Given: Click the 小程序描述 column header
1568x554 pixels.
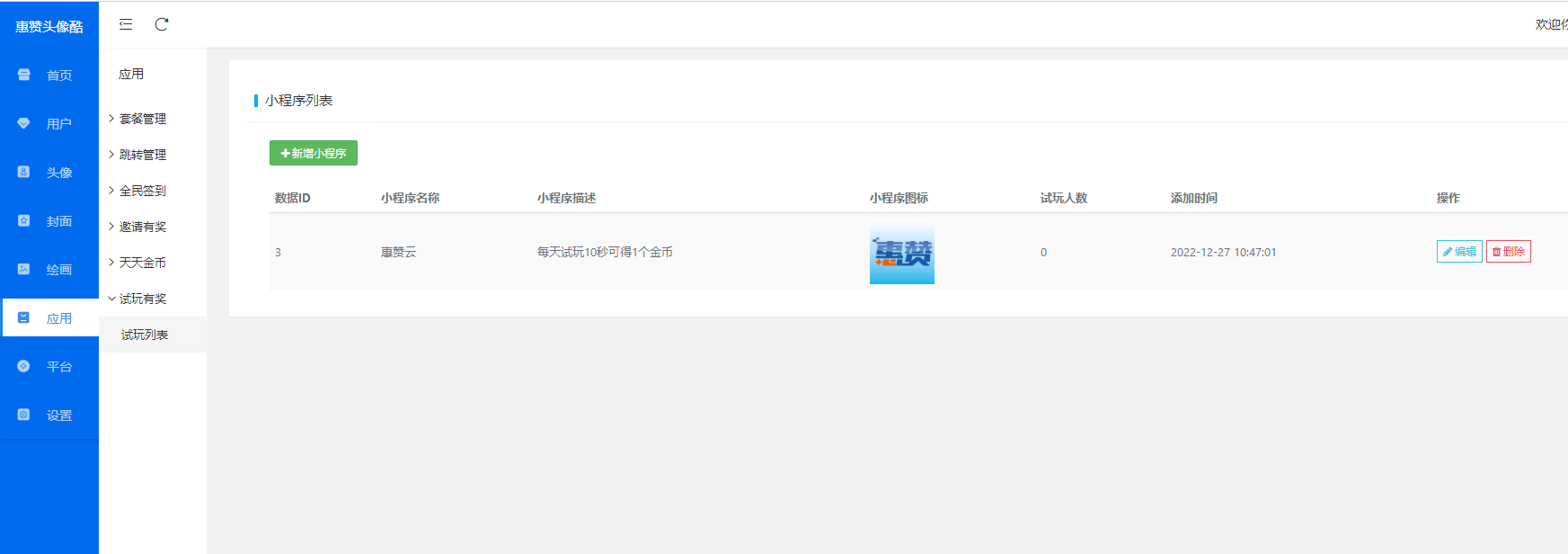Looking at the screenshot, I should (x=566, y=198).
